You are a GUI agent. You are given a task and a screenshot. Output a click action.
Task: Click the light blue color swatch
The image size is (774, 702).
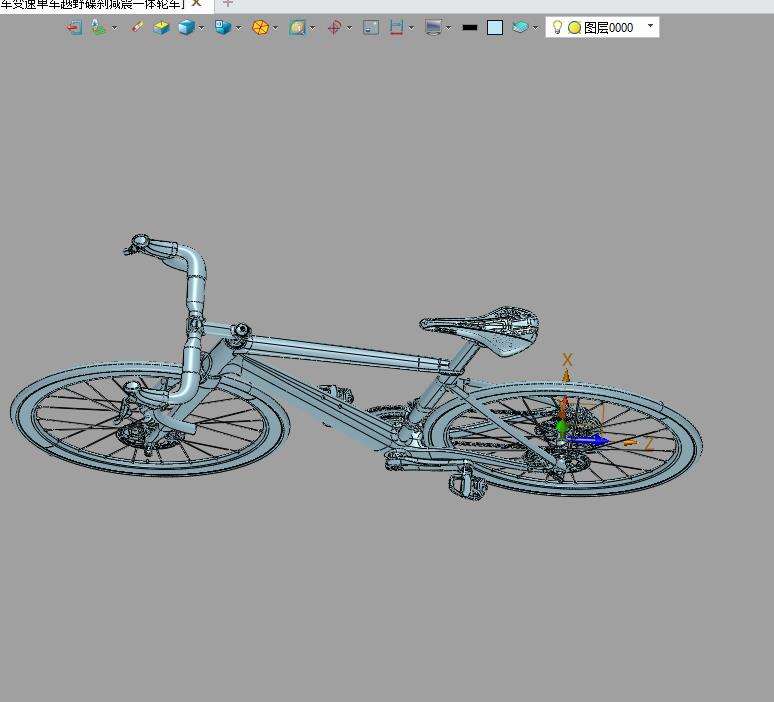pyautogui.click(x=495, y=28)
